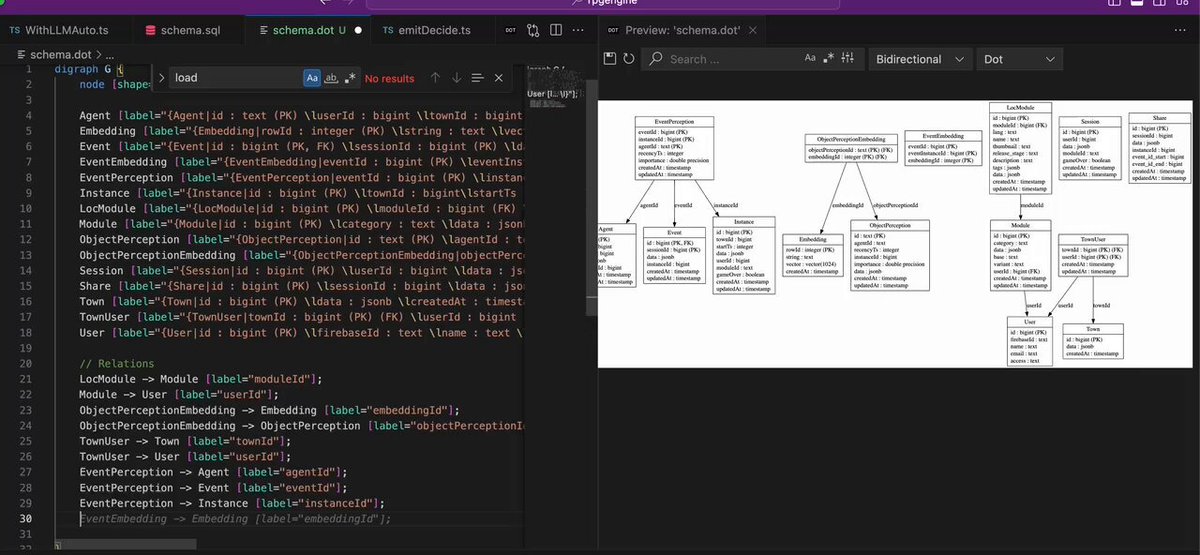Viewport: 1200px width, 555px height.
Task: Toggle regex option in editor find widget
Action: click(x=350, y=78)
